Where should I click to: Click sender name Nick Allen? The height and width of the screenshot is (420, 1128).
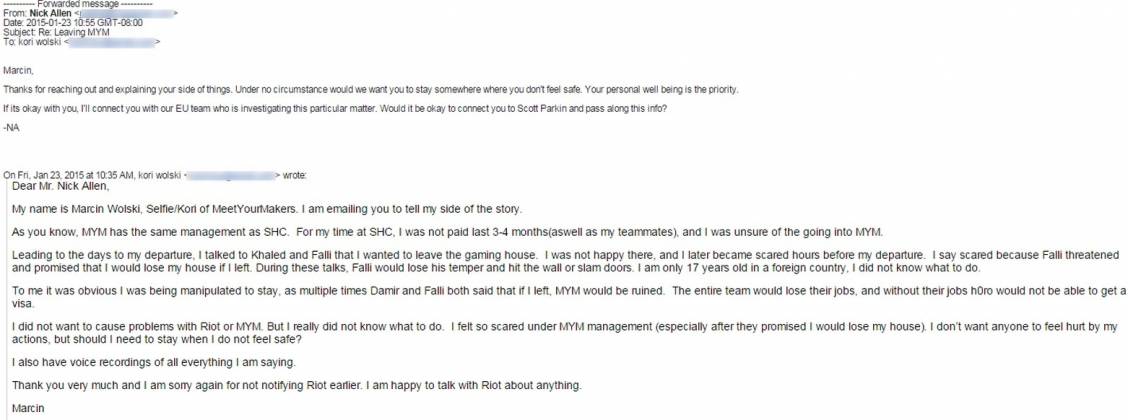point(50,13)
